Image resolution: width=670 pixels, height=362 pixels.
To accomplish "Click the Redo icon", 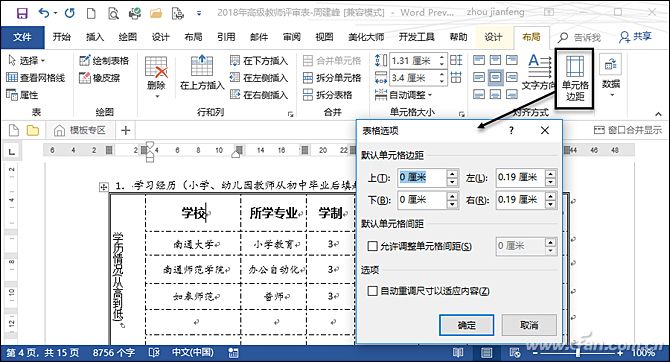I will (70, 13).
